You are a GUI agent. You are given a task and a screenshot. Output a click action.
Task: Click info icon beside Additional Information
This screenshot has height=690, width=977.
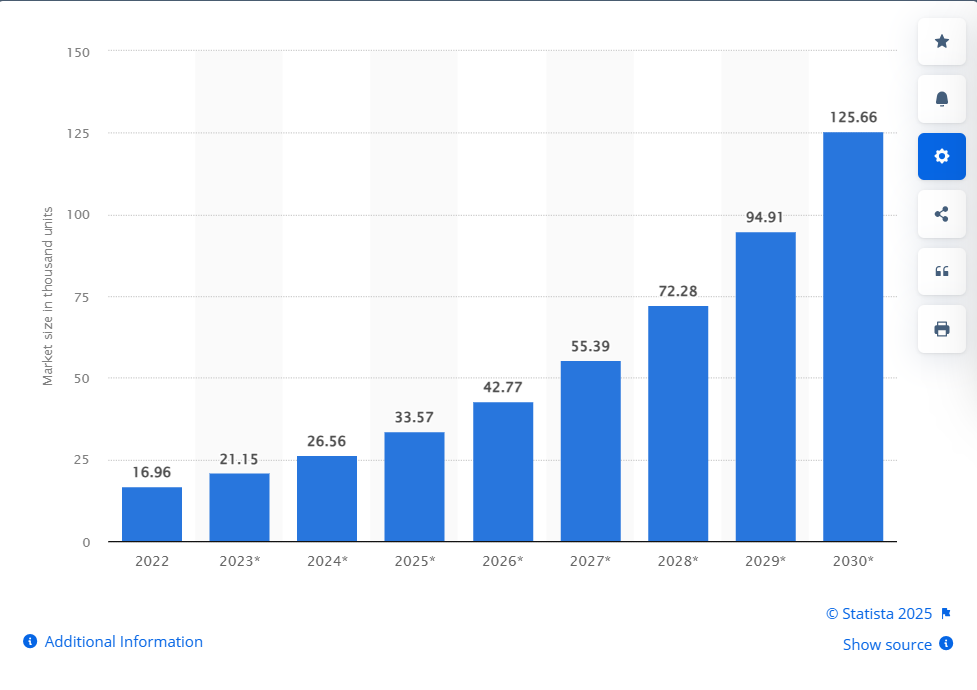pyautogui.click(x=30, y=641)
